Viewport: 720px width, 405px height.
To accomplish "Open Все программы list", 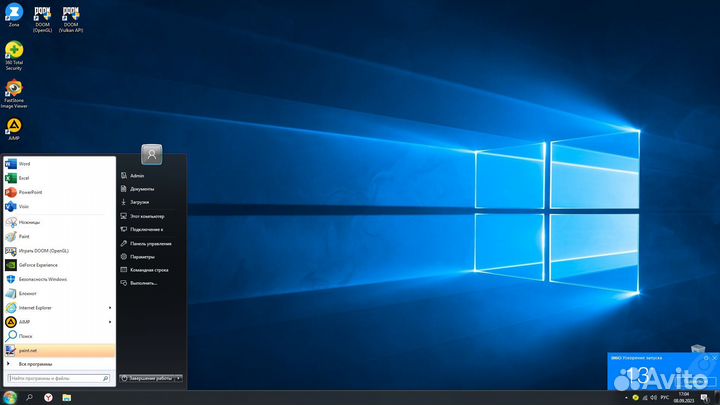I will pos(35,364).
